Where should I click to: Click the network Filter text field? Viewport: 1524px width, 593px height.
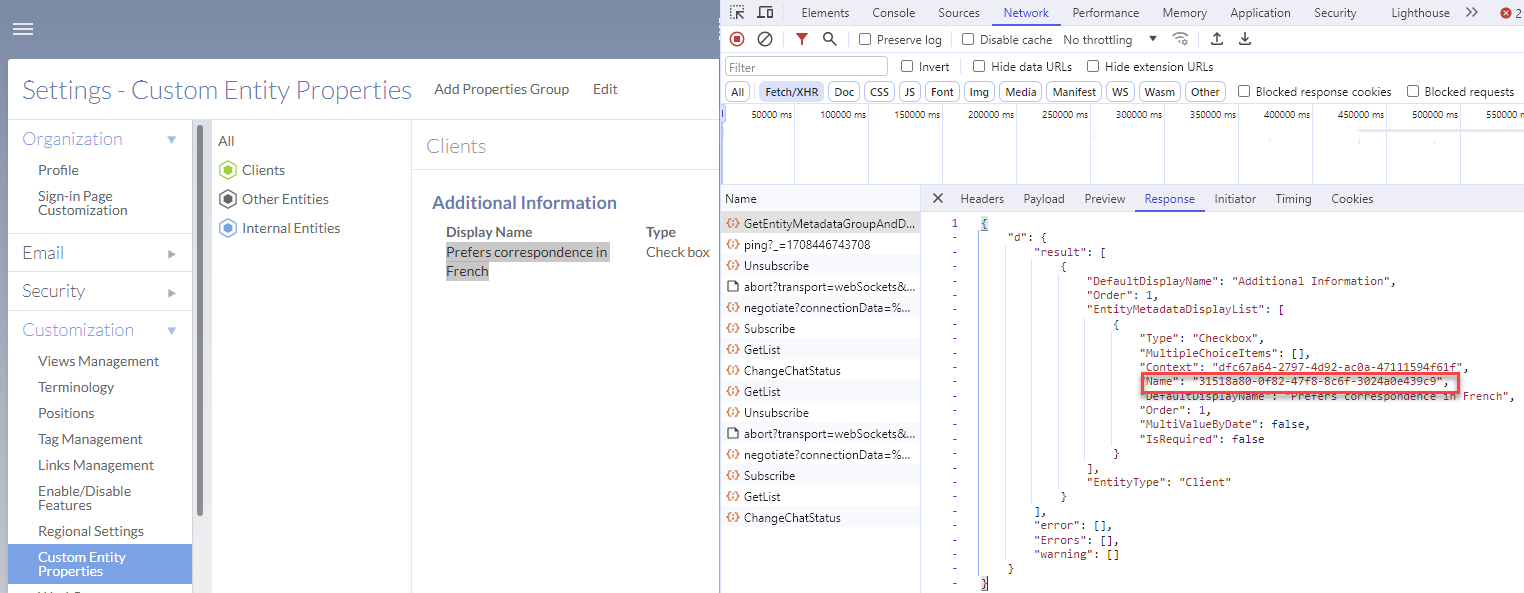(x=806, y=67)
